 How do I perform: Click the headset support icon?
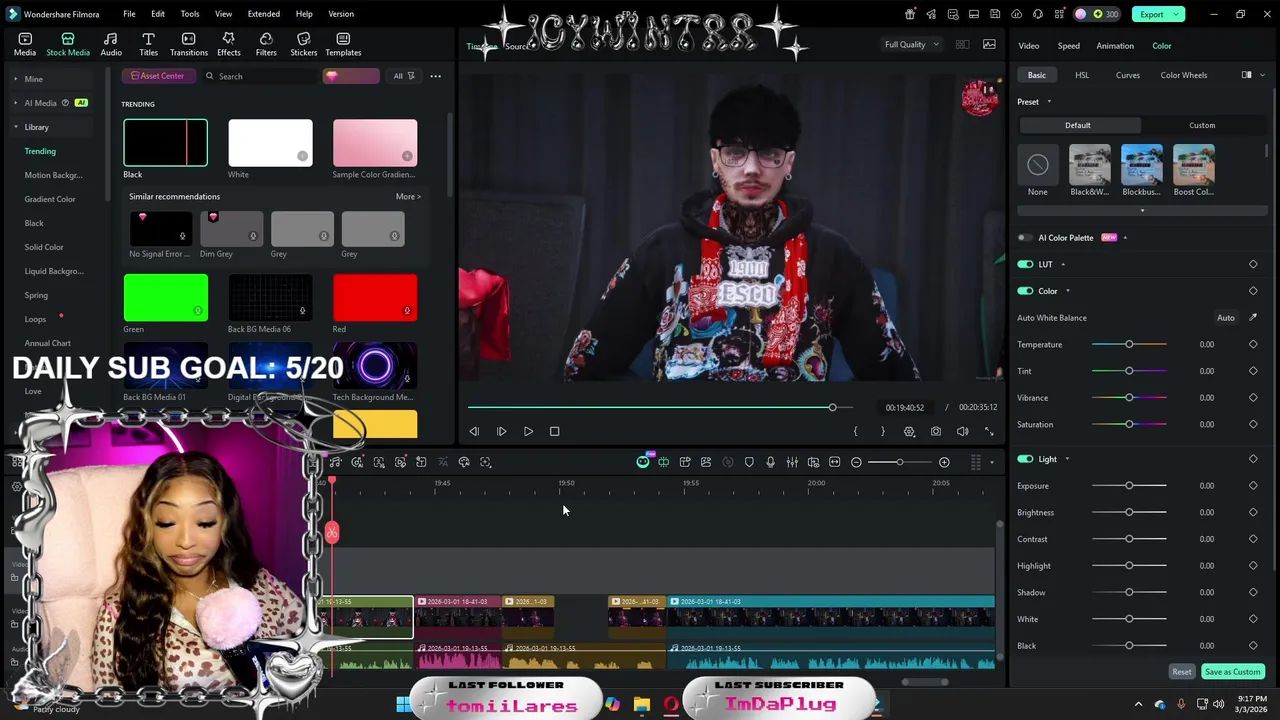[x=1038, y=14]
